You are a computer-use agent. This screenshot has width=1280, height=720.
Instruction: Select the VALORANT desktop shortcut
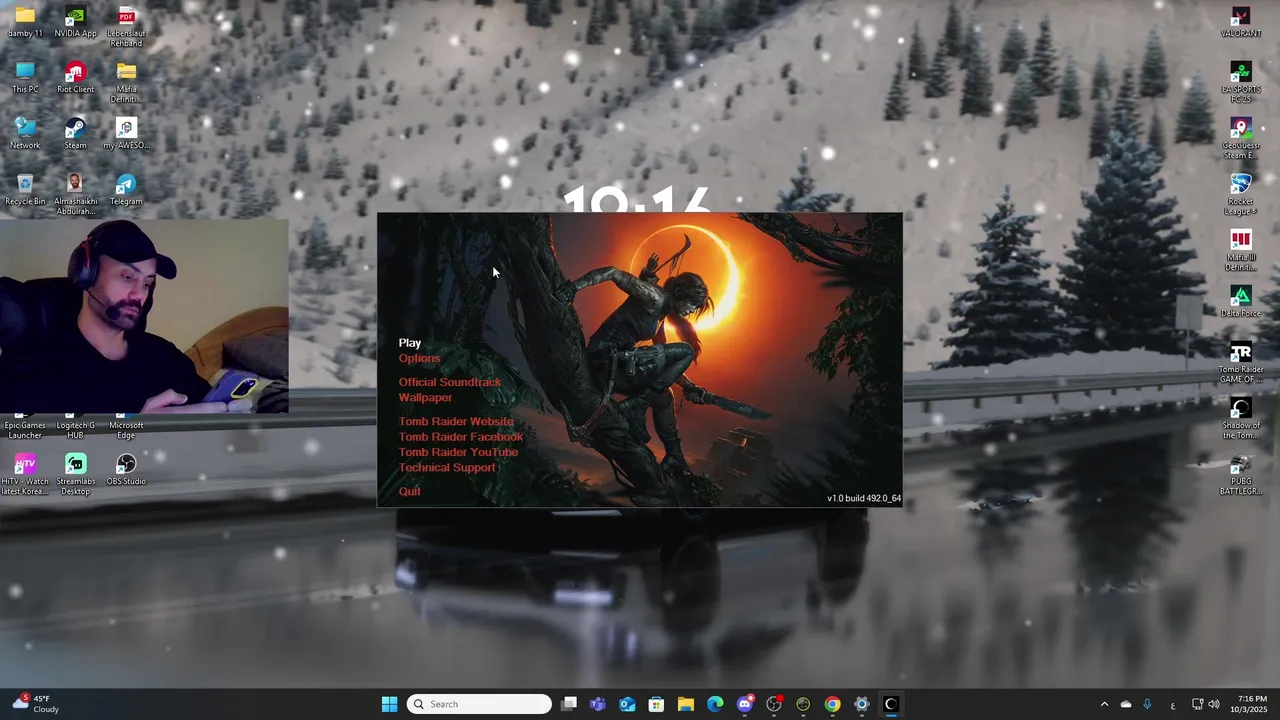pyautogui.click(x=1241, y=22)
